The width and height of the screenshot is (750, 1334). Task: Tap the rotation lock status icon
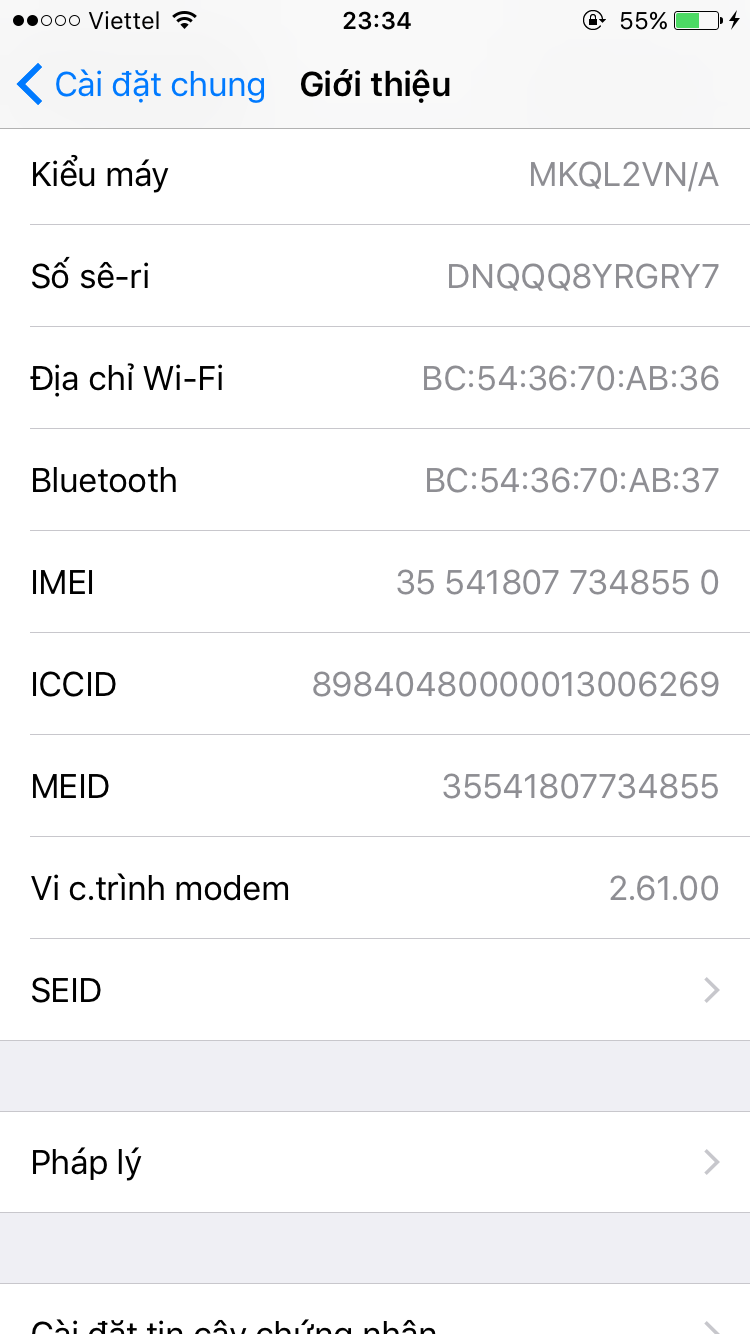click(x=594, y=21)
